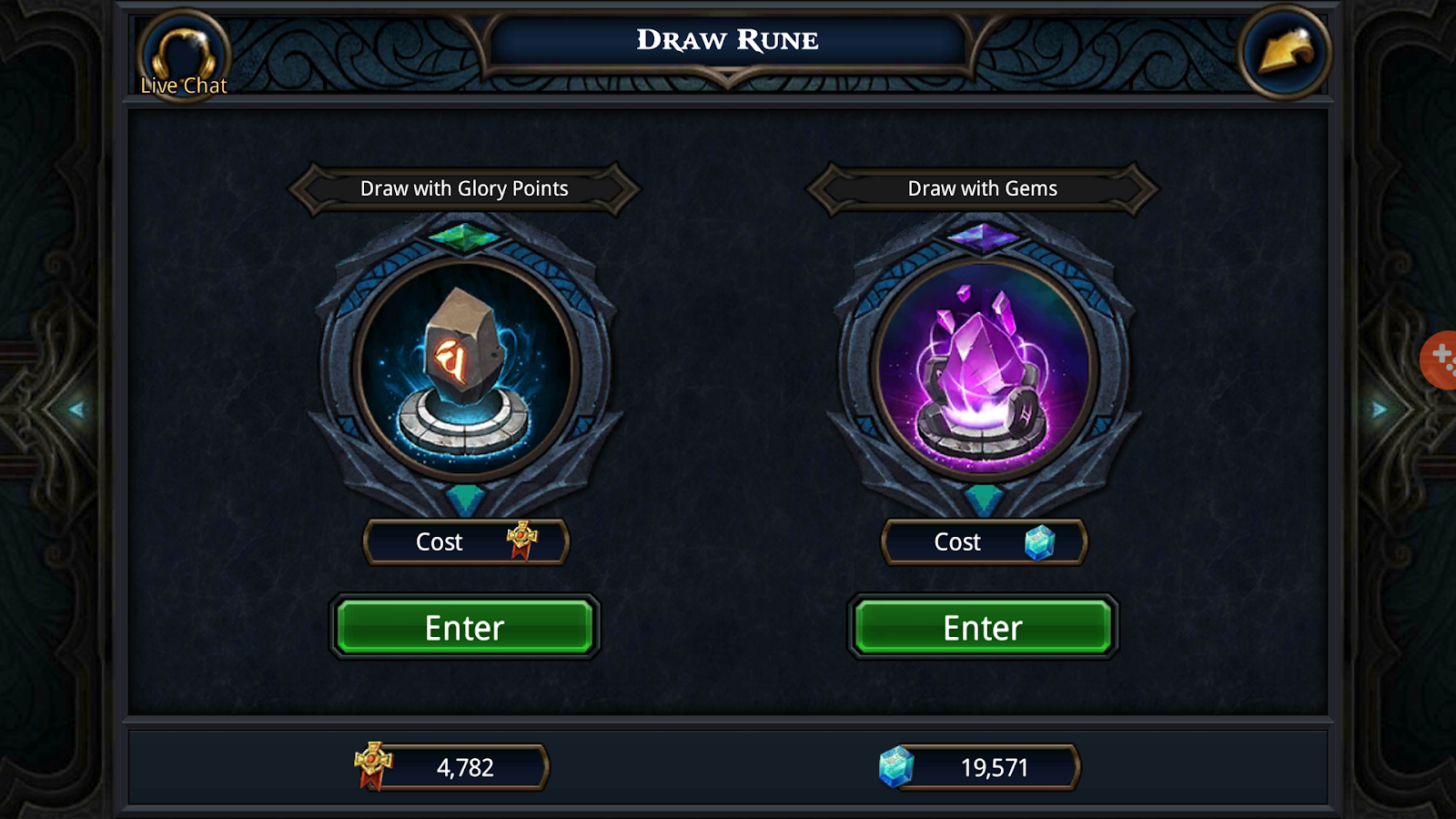Click the 4,782 glory points balance

tap(464, 767)
